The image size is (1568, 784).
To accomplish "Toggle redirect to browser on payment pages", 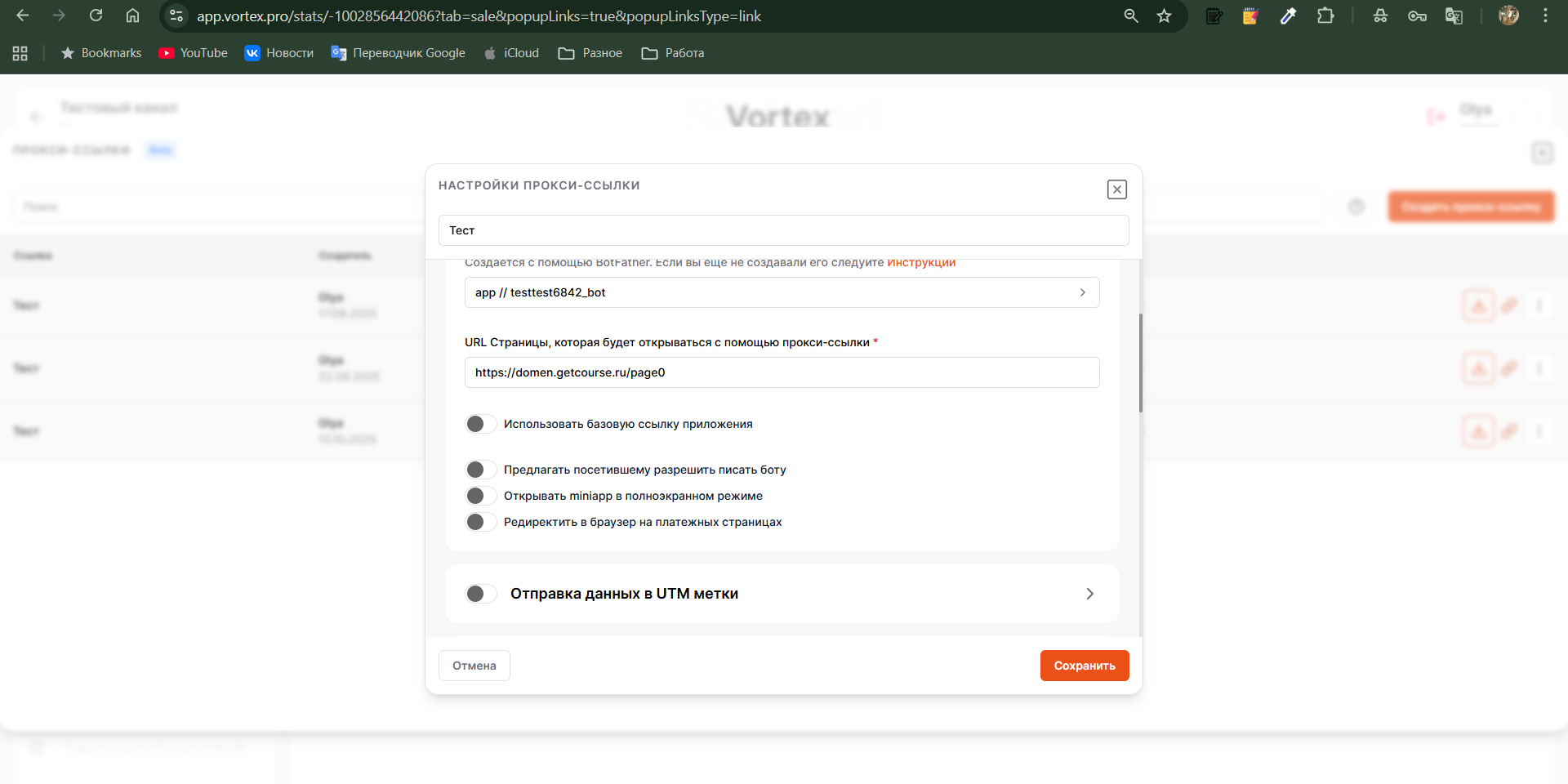I will click(x=480, y=522).
